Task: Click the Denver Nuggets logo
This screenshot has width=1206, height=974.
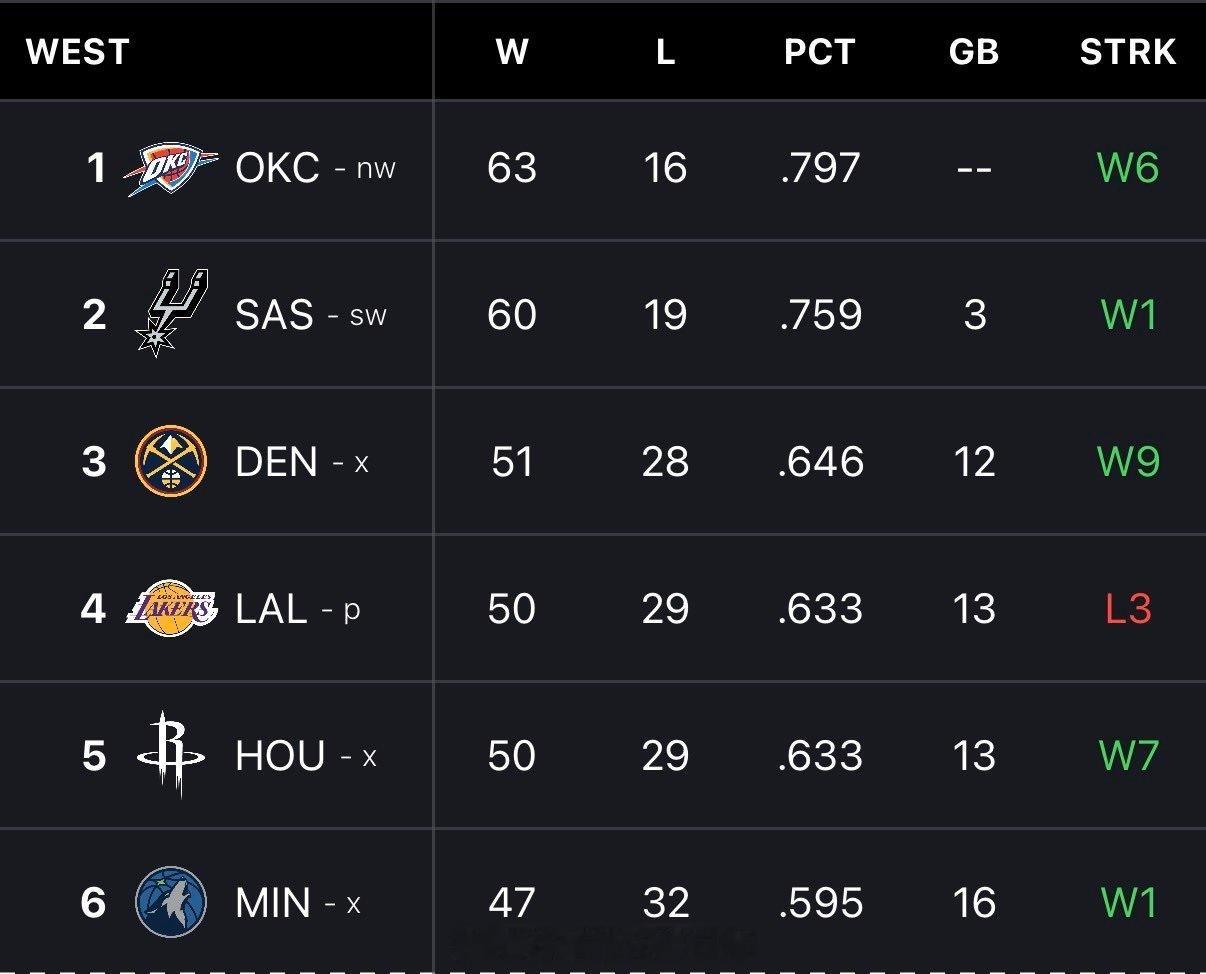Action: tap(171, 461)
